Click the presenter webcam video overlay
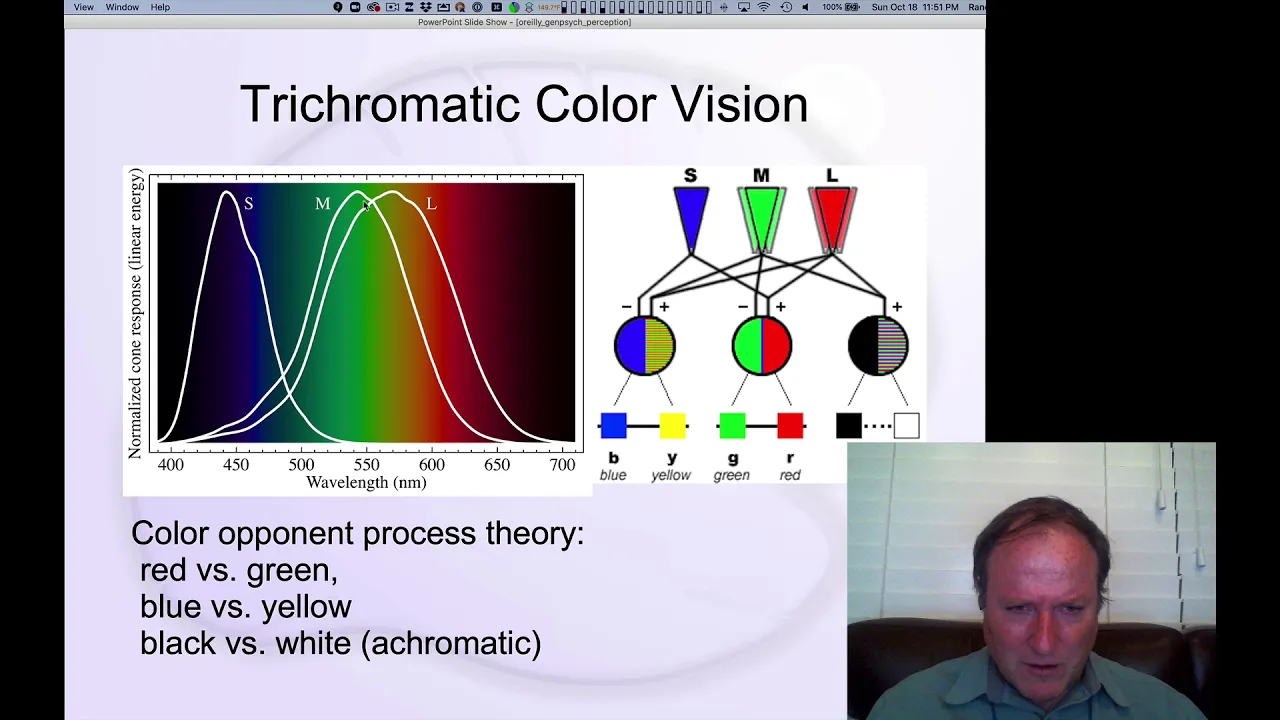 (1031, 581)
